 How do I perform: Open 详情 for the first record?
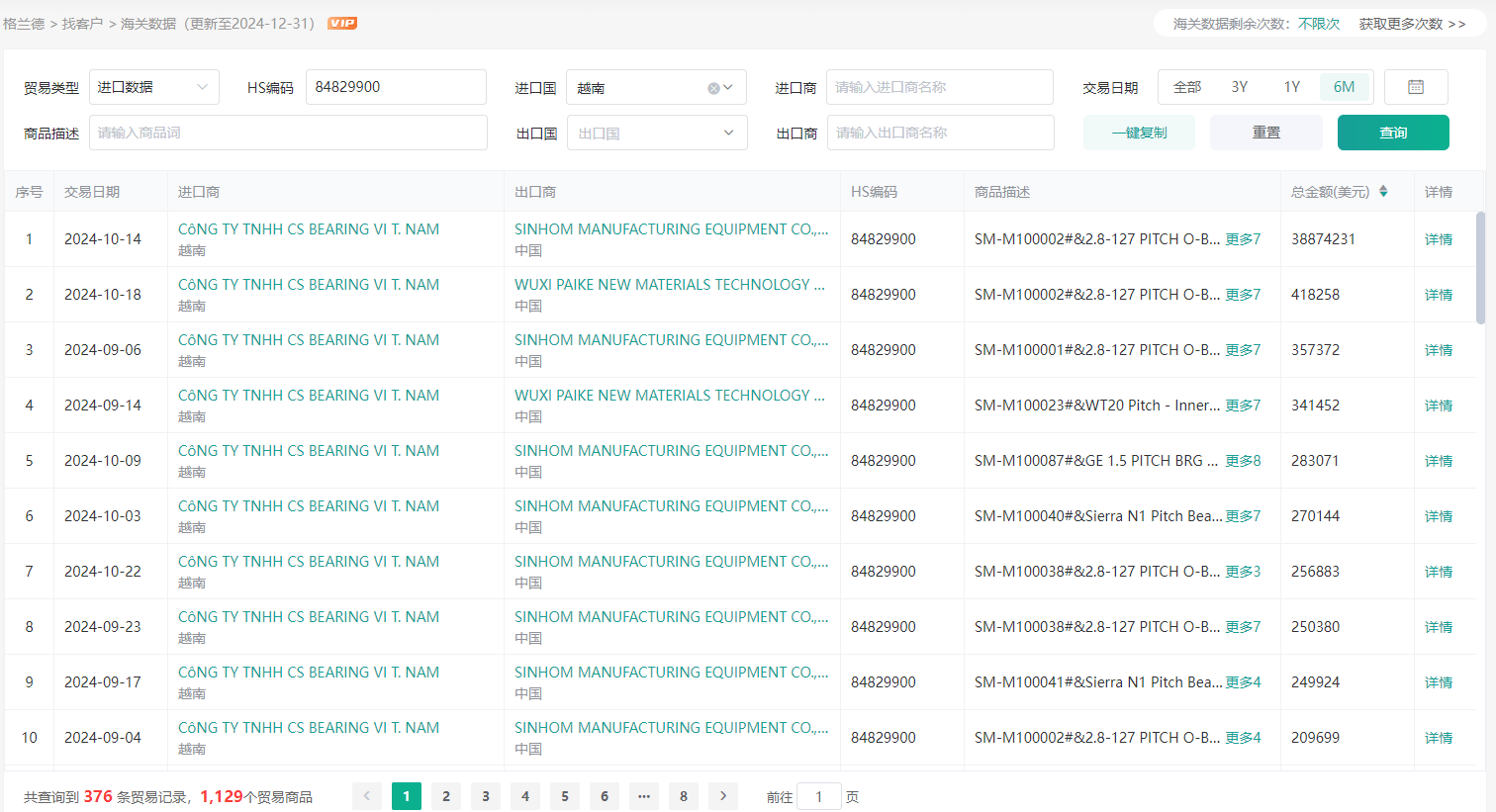pos(1438,239)
